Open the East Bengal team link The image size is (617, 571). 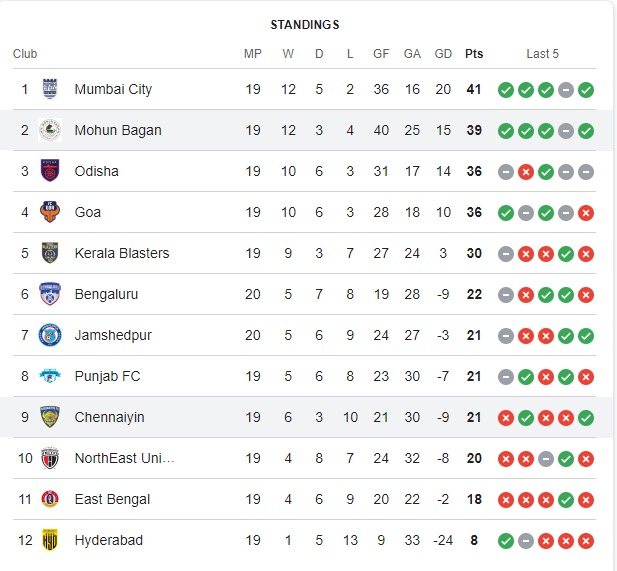112,499
